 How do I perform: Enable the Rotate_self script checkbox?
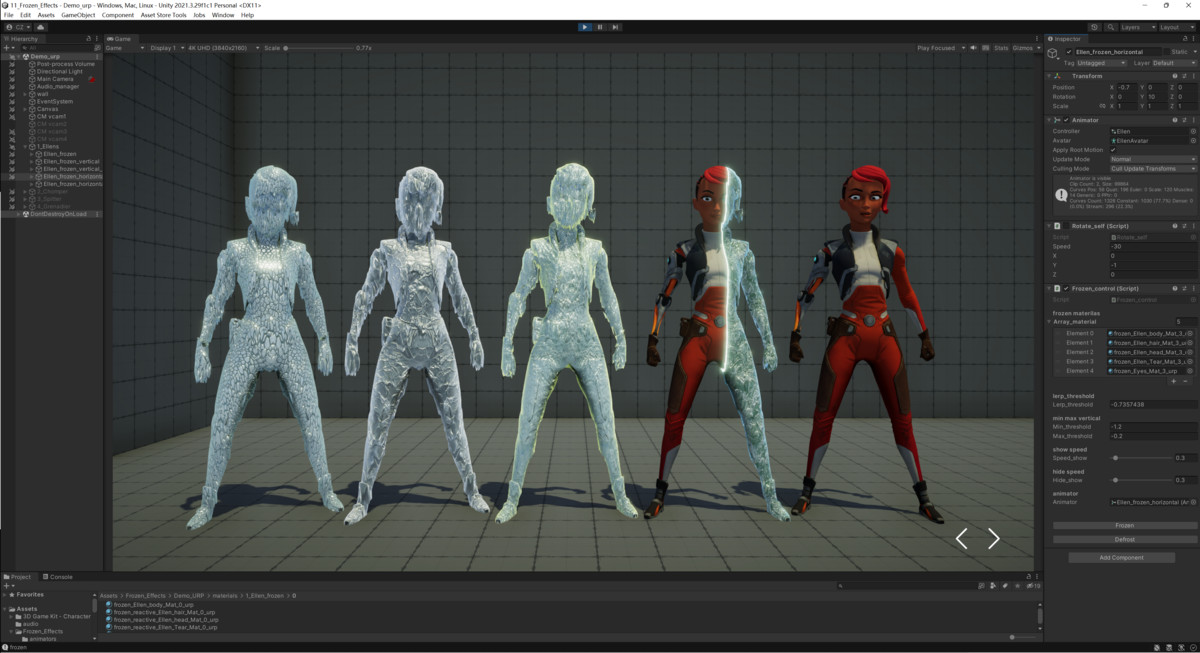(x=1066, y=226)
